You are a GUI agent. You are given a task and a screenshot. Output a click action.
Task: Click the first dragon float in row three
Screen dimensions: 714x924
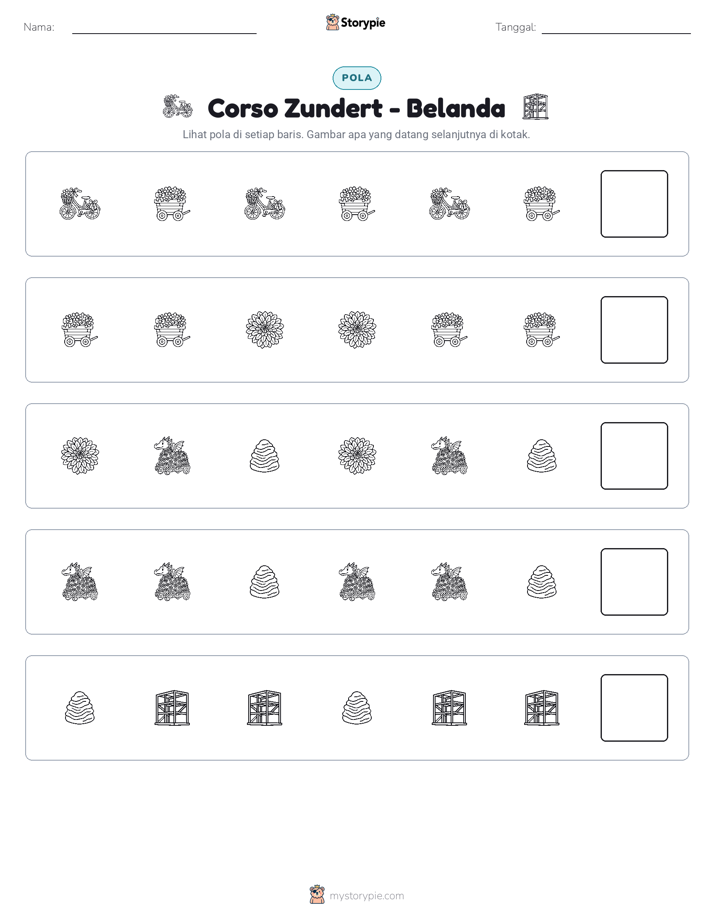tap(172, 456)
